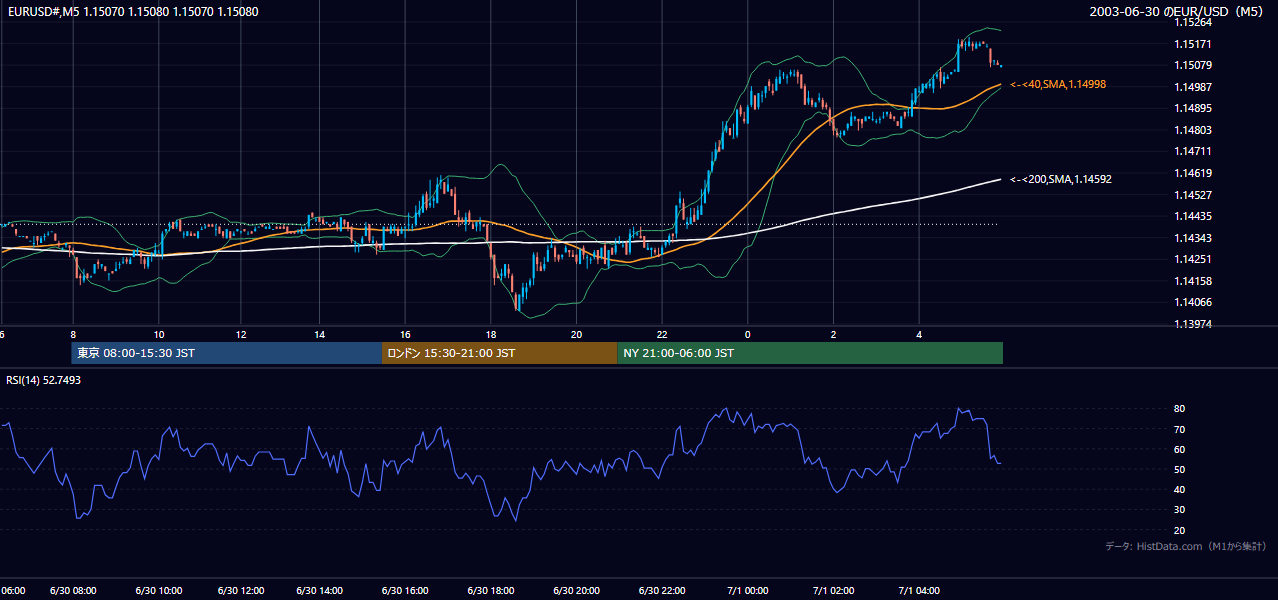Click hour label 10 under price chart
Viewport: 1278px width, 600px height.
(x=159, y=334)
